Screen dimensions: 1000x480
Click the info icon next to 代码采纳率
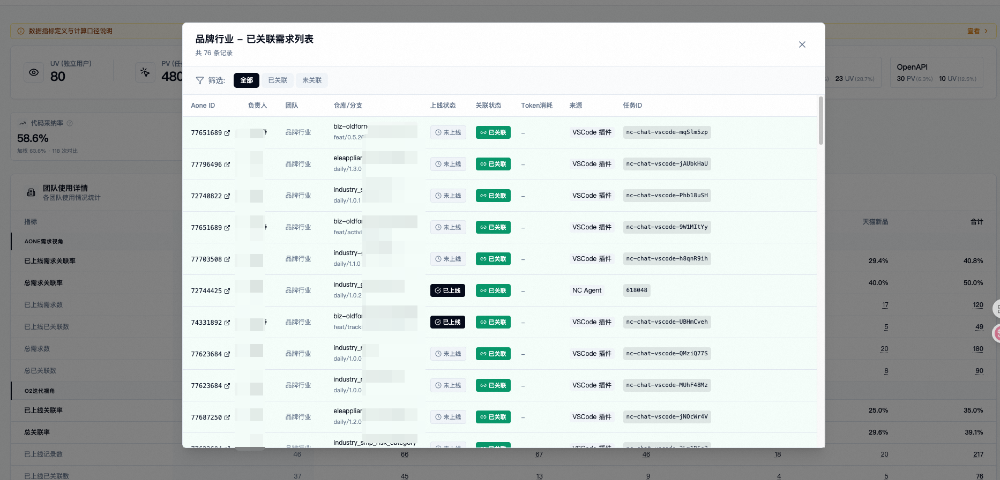(x=70, y=123)
